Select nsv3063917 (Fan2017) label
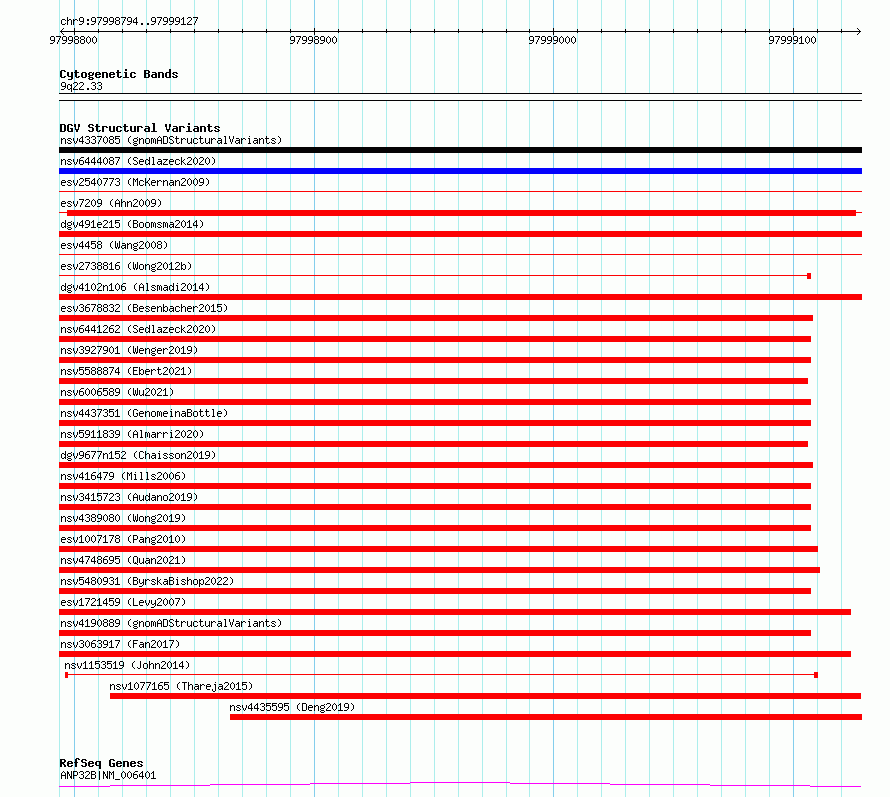The image size is (890, 797). pyautogui.click(x=120, y=644)
